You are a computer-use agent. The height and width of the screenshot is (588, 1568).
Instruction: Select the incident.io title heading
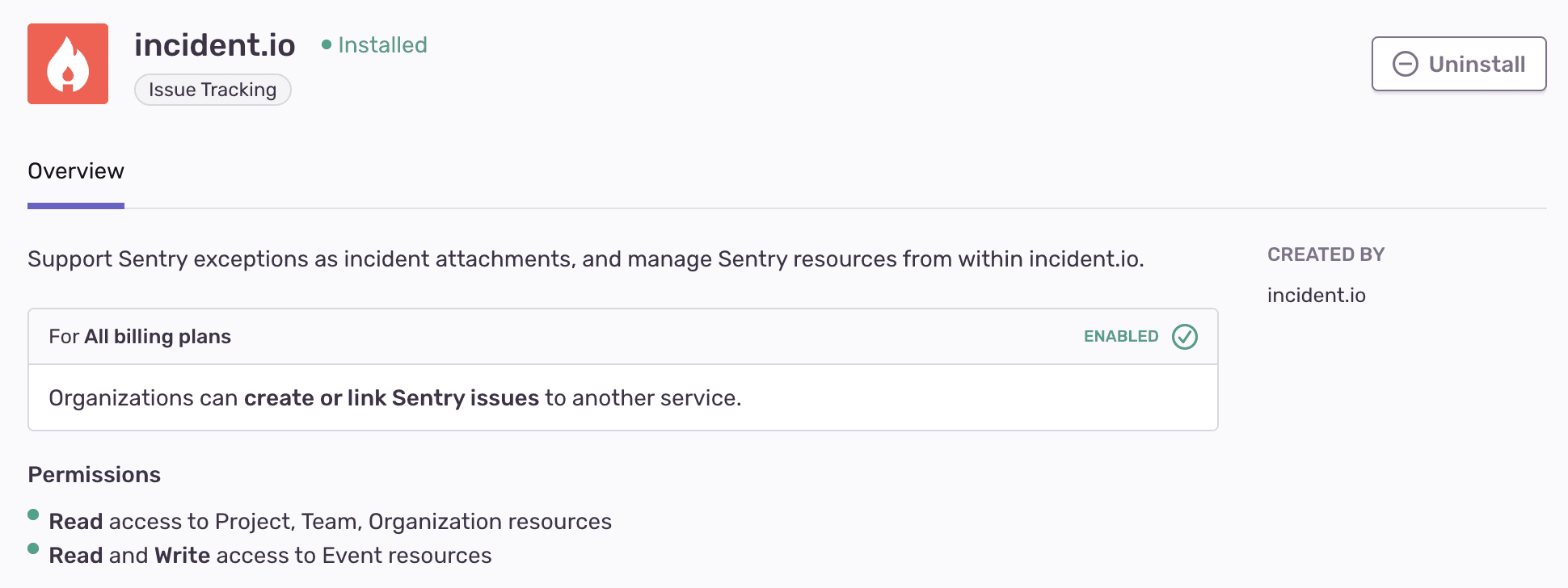(x=215, y=45)
